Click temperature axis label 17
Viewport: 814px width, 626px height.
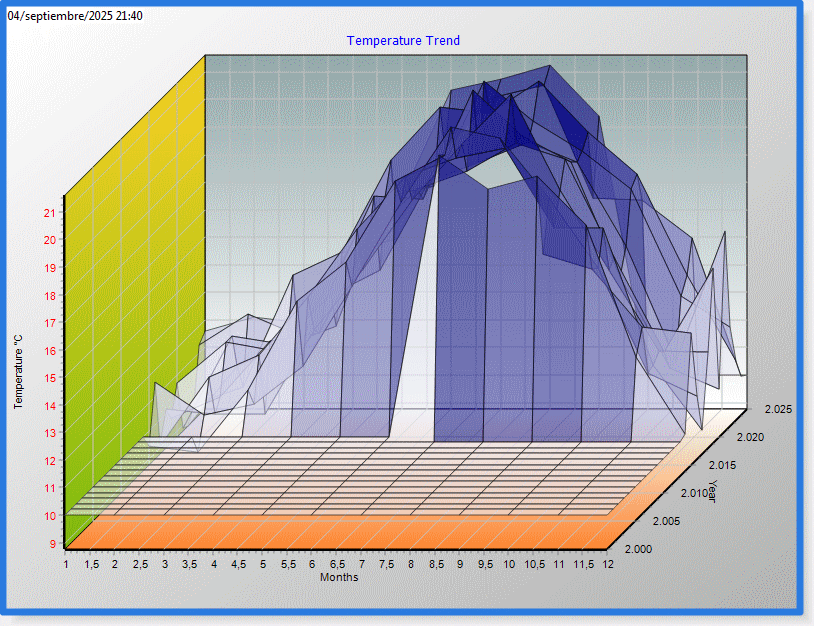click(50, 323)
